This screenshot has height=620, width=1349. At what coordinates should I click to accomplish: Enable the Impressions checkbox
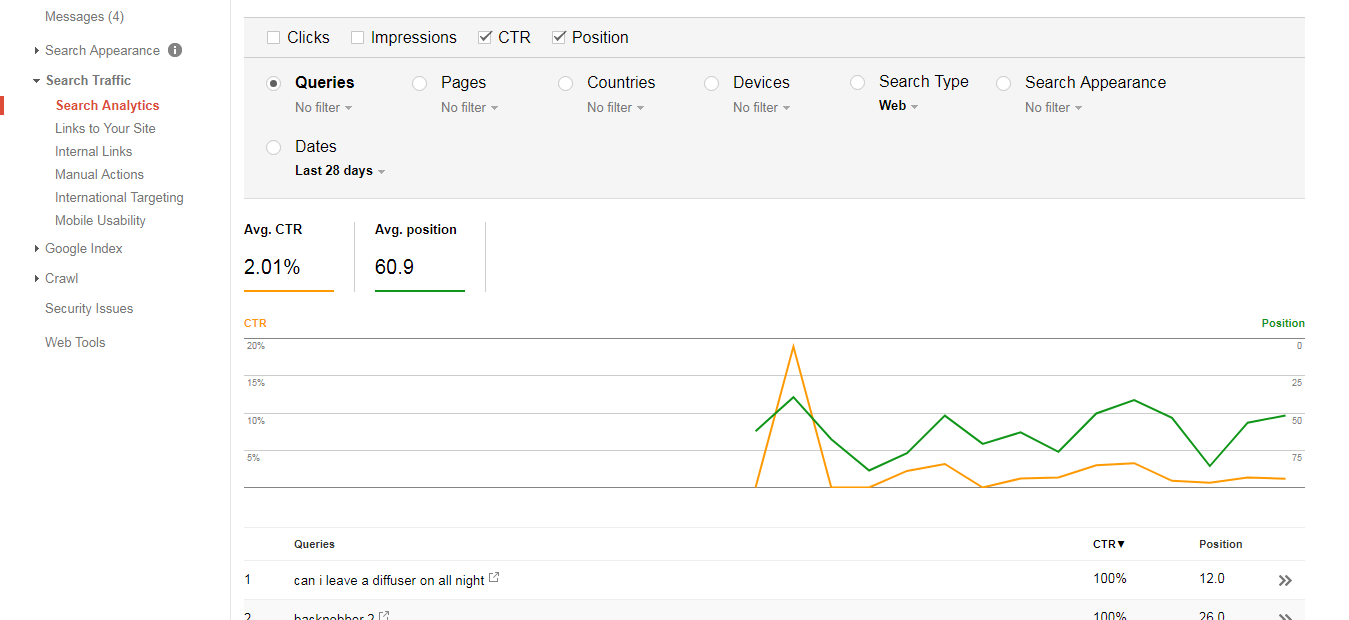click(x=357, y=36)
